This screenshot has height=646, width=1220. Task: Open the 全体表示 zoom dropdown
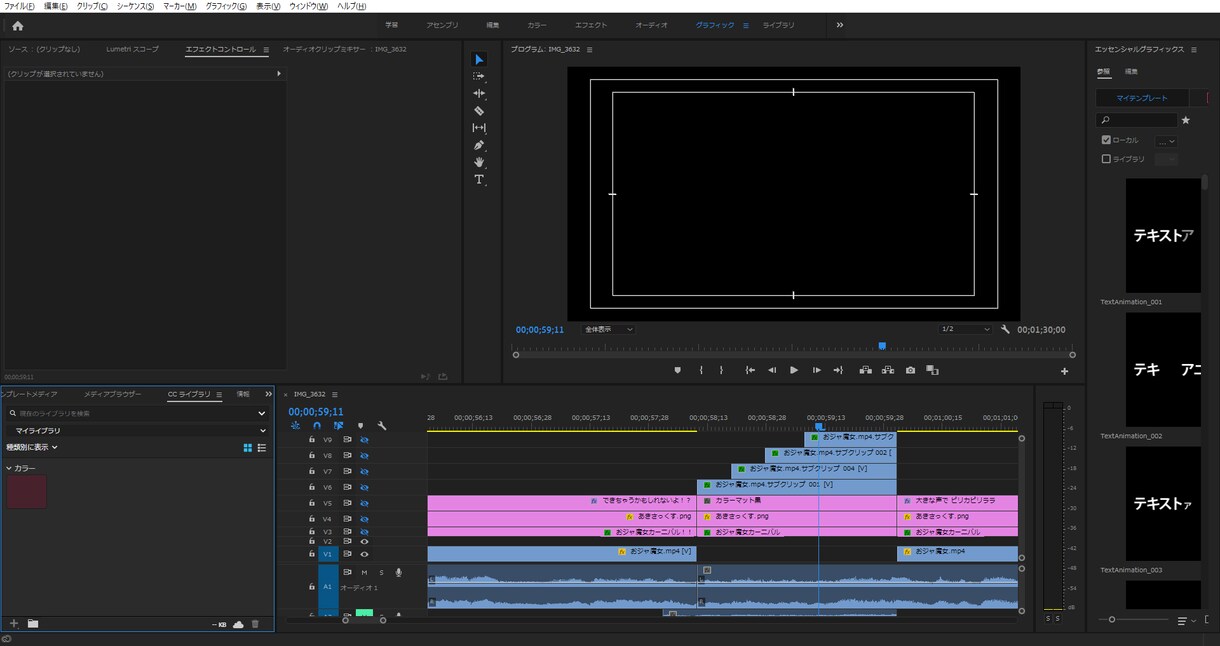coord(608,329)
